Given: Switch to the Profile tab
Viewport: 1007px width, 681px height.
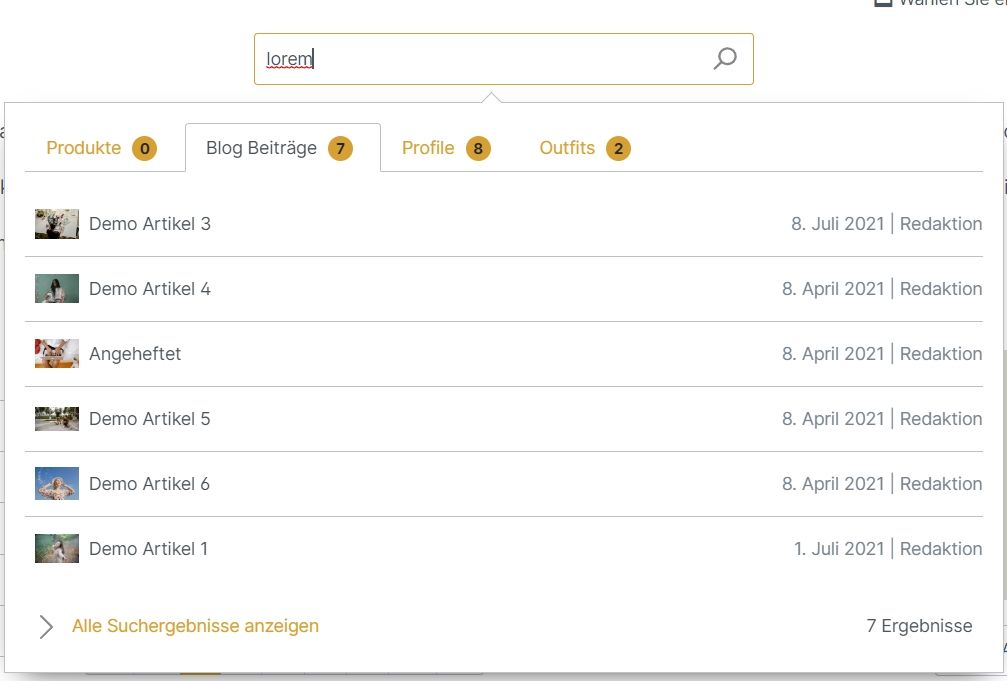Looking at the screenshot, I should coord(445,149).
